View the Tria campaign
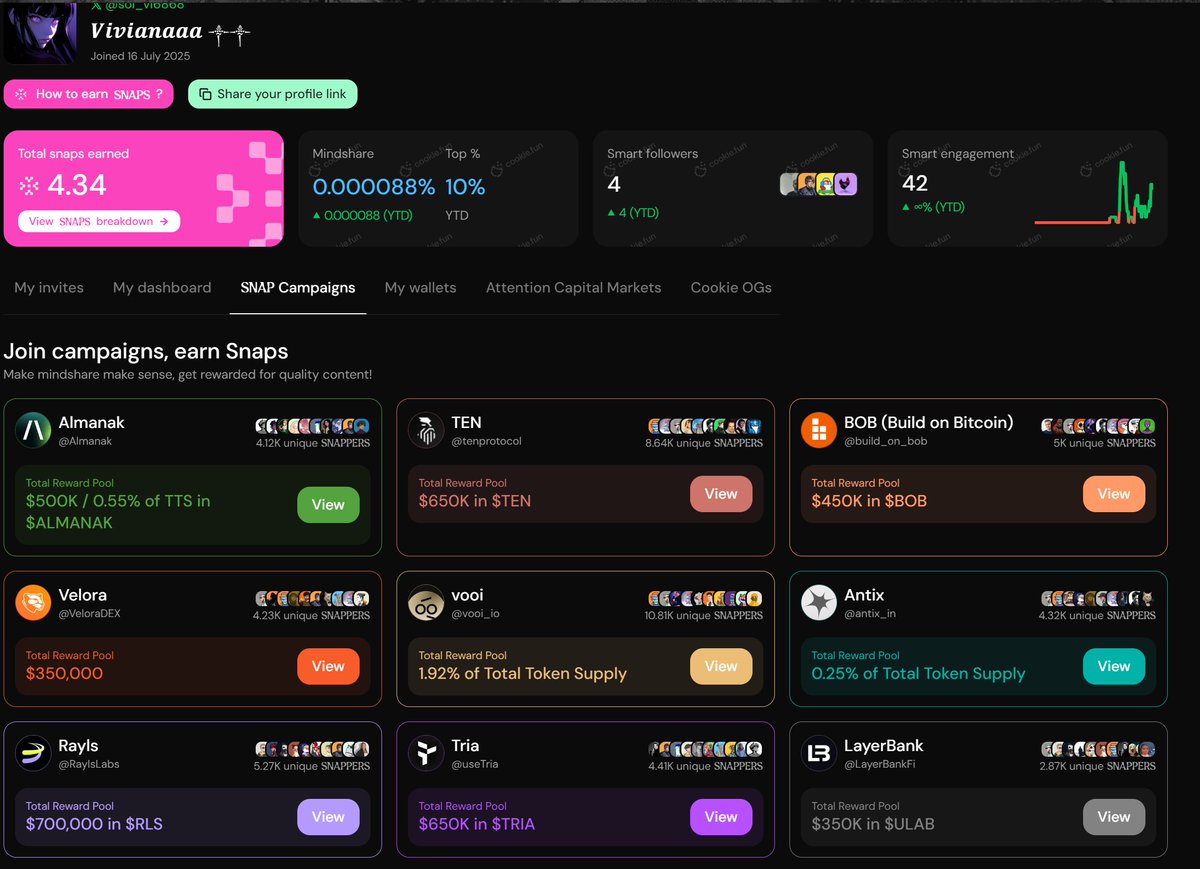This screenshot has width=1200, height=869. pos(721,817)
